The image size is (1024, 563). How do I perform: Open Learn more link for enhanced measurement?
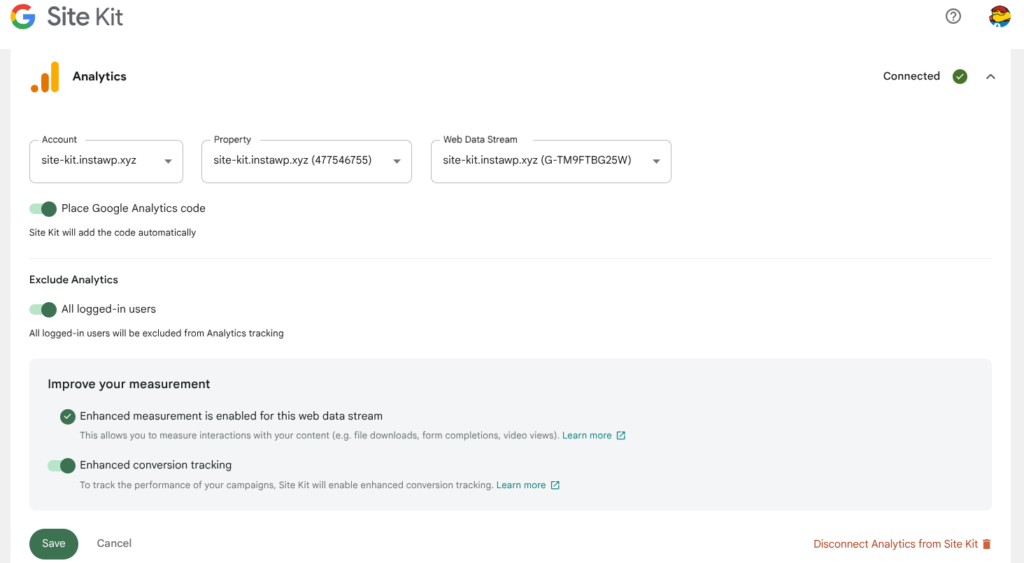[586, 436]
